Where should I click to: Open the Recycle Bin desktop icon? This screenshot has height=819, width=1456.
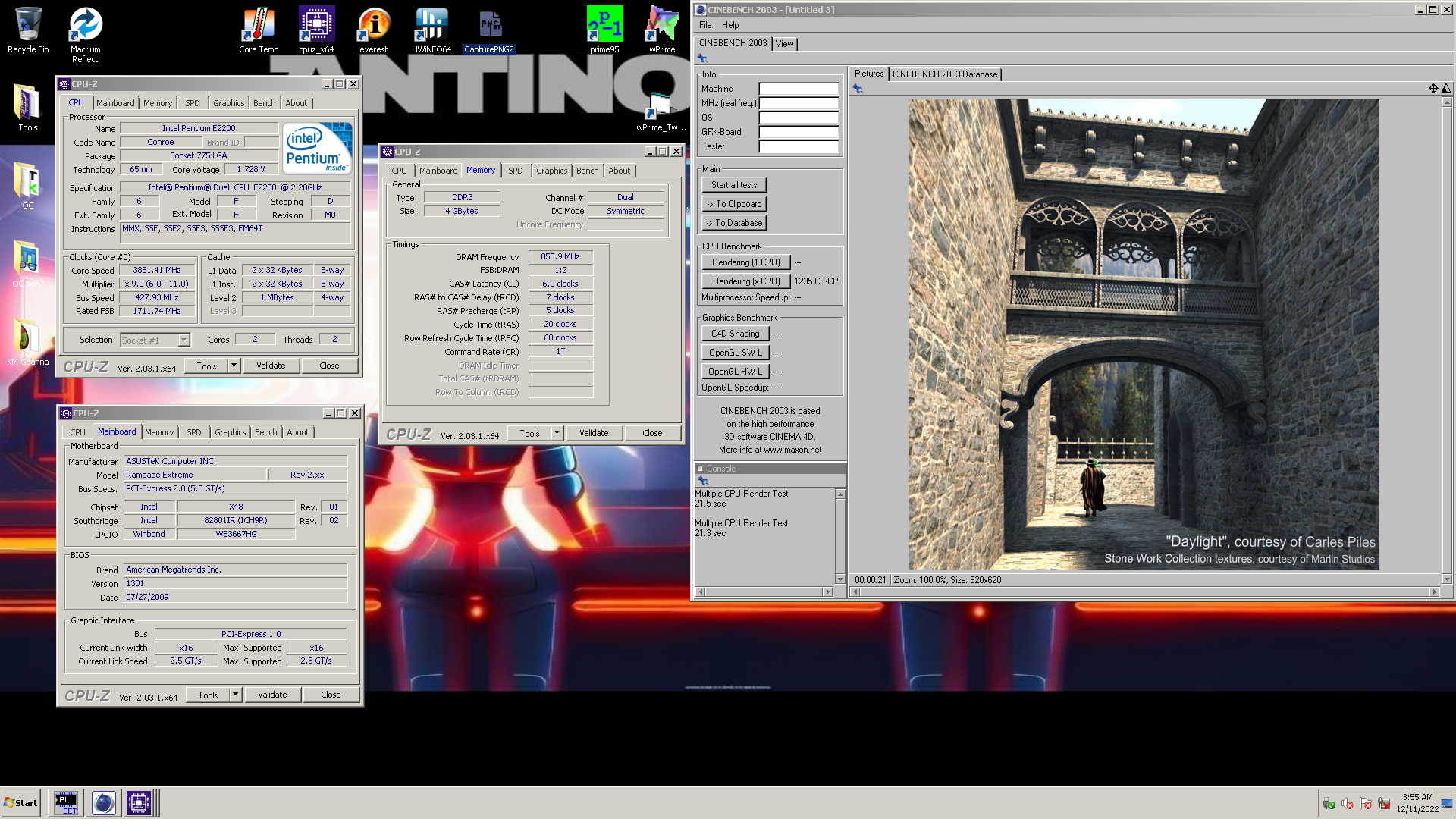pos(28,30)
